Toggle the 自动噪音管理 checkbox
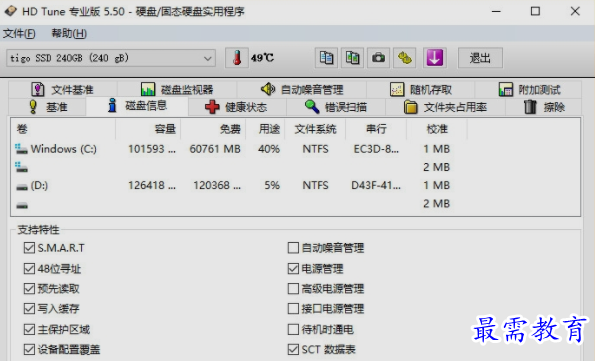The image size is (595, 361). [293, 248]
